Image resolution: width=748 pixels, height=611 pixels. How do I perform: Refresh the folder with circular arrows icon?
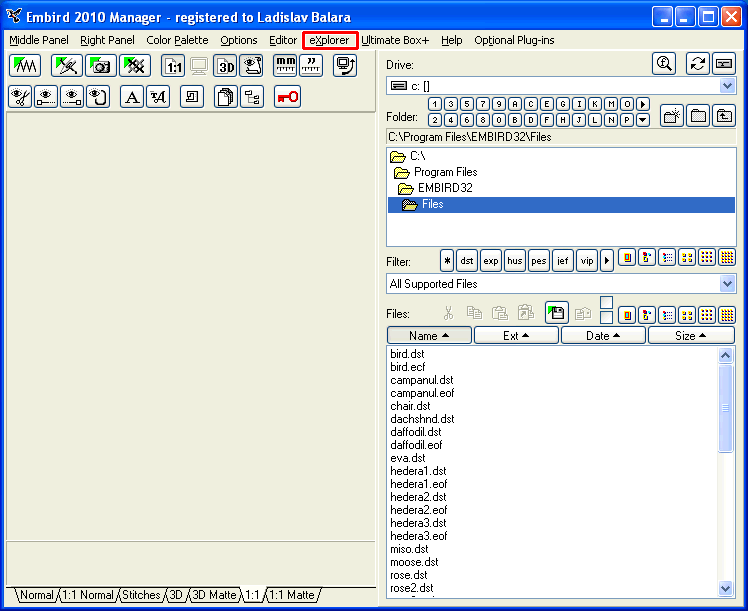tap(697, 63)
